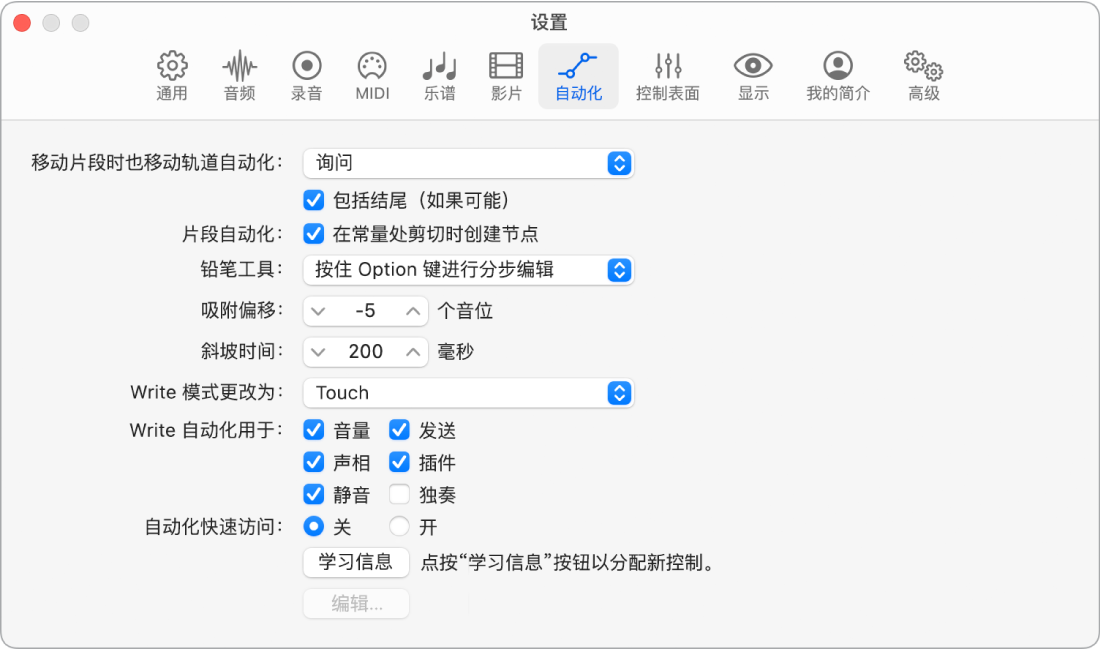Screen dimensions: 1101x649
Task: Click the dimmed 编辑... button
Action: (356, 603)
